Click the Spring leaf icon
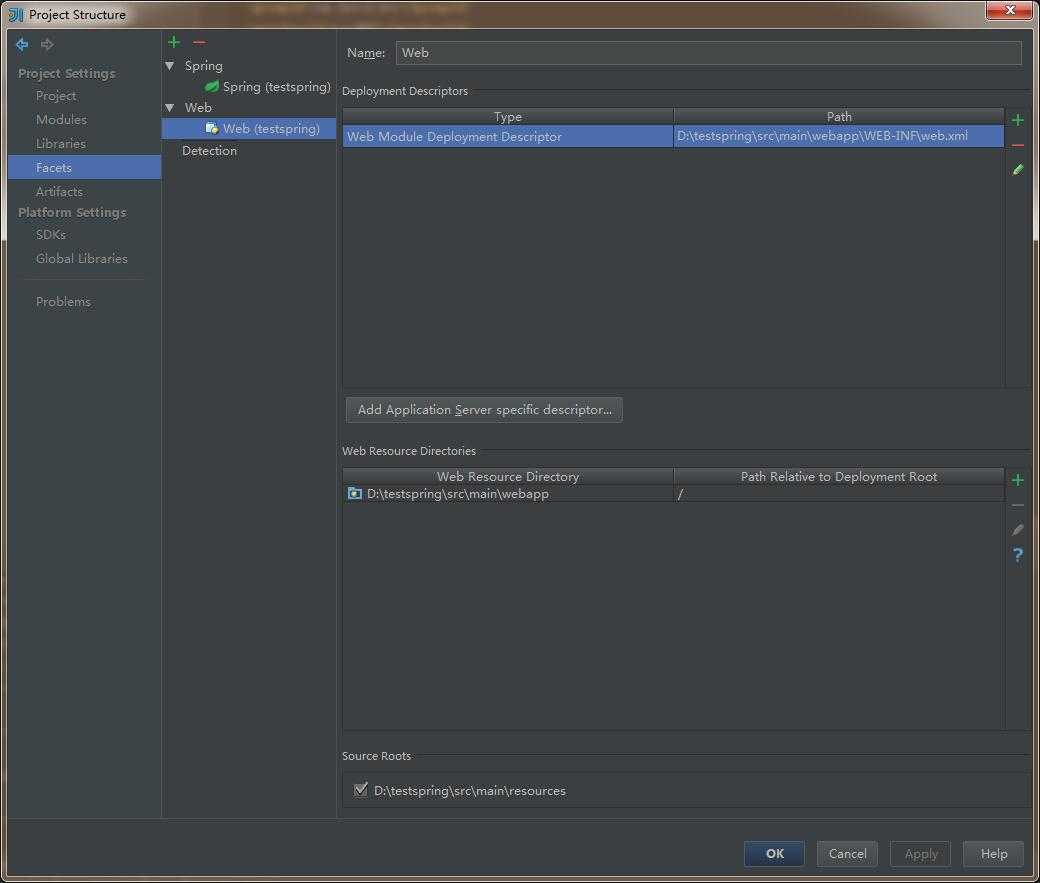1040x883 pixels. [212, 86]
